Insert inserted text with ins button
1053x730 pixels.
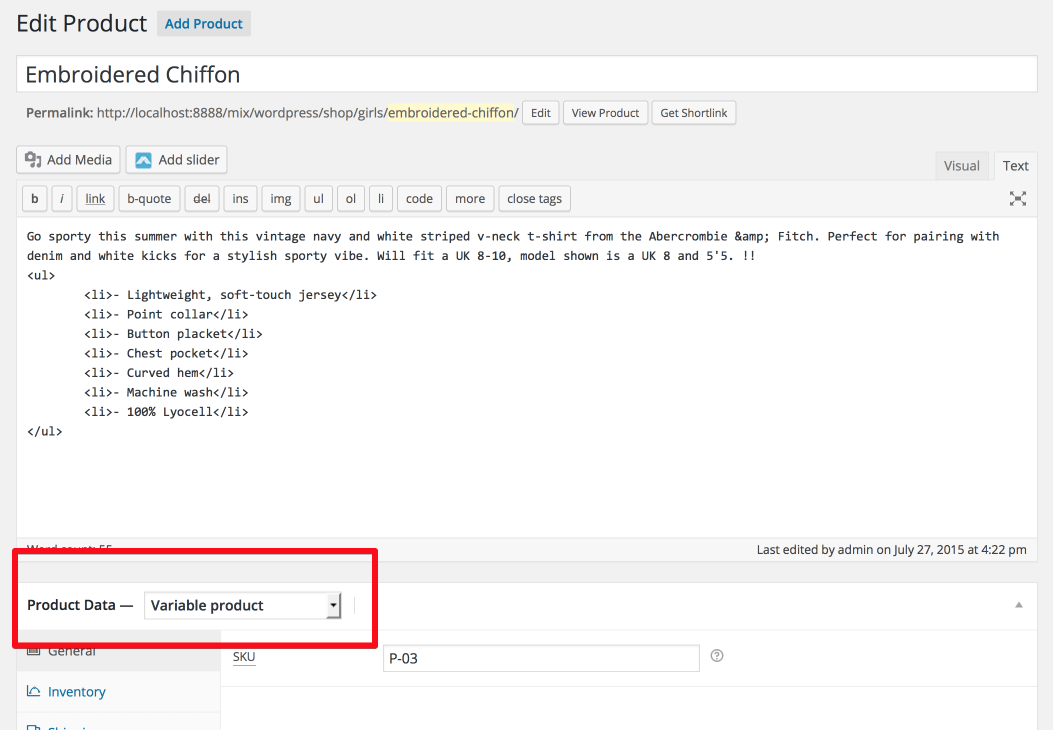click(240, 199)
